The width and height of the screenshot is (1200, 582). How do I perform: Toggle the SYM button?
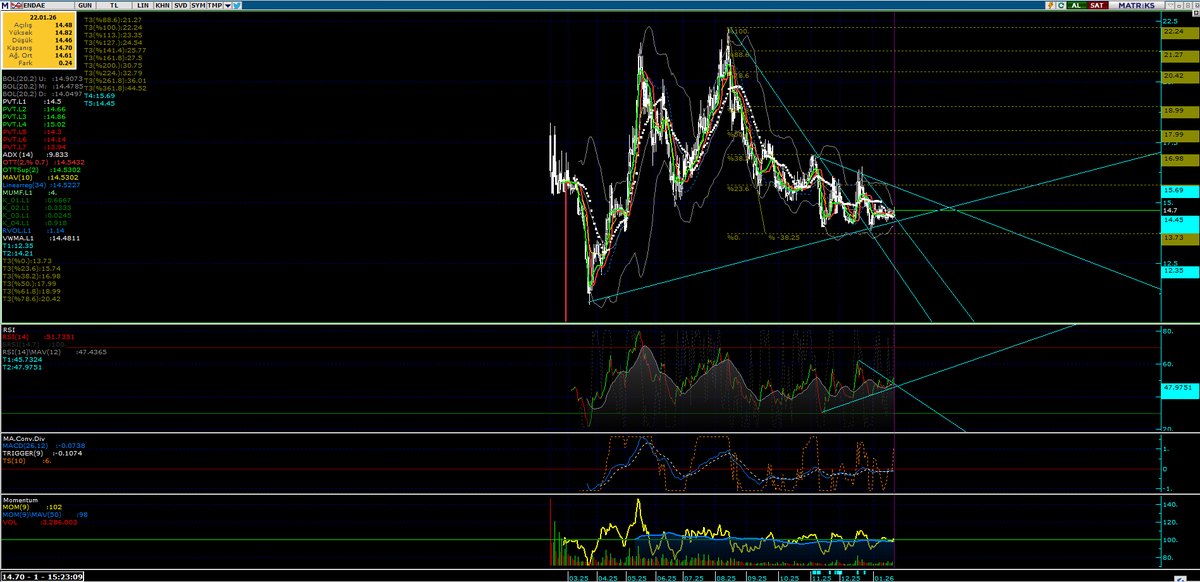point(197,5)
